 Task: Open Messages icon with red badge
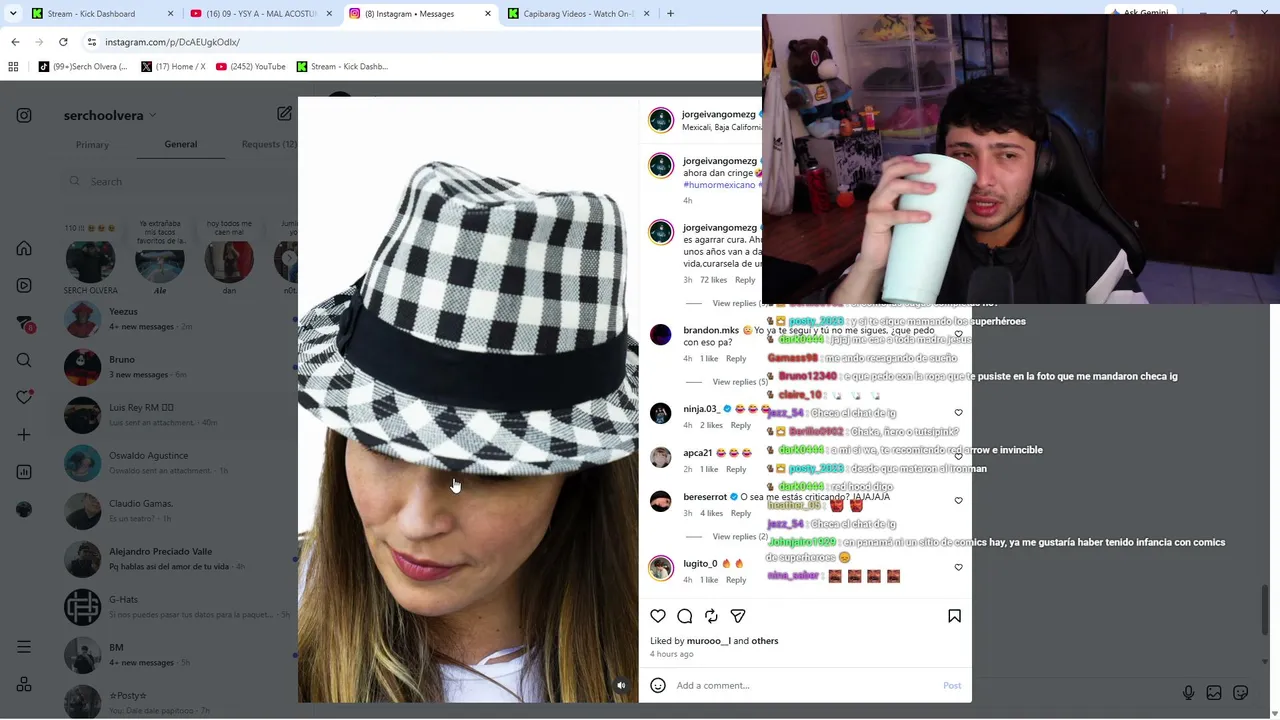(24, 323)
